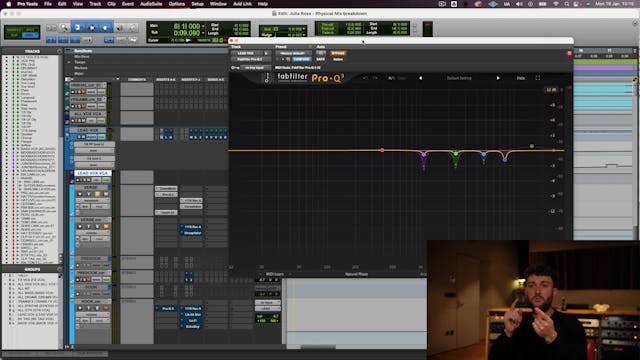Open the Setup menu

(x=197, y=4)
